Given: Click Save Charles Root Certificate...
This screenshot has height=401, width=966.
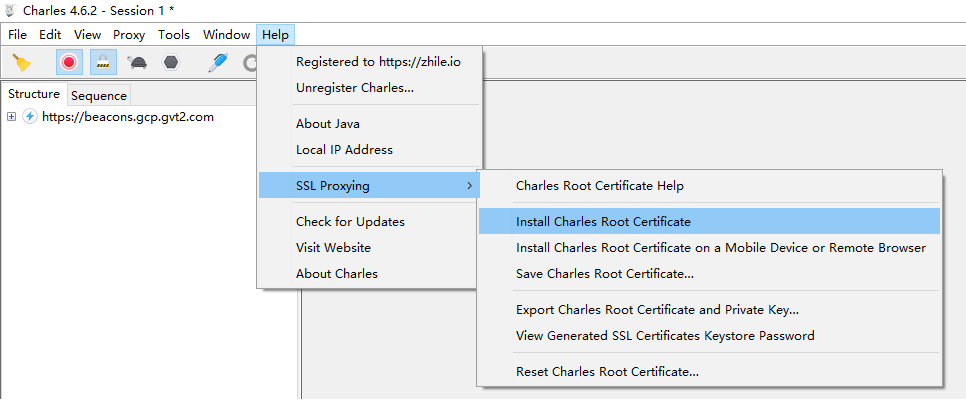Looking at the screenshot, I should (604, 274).
